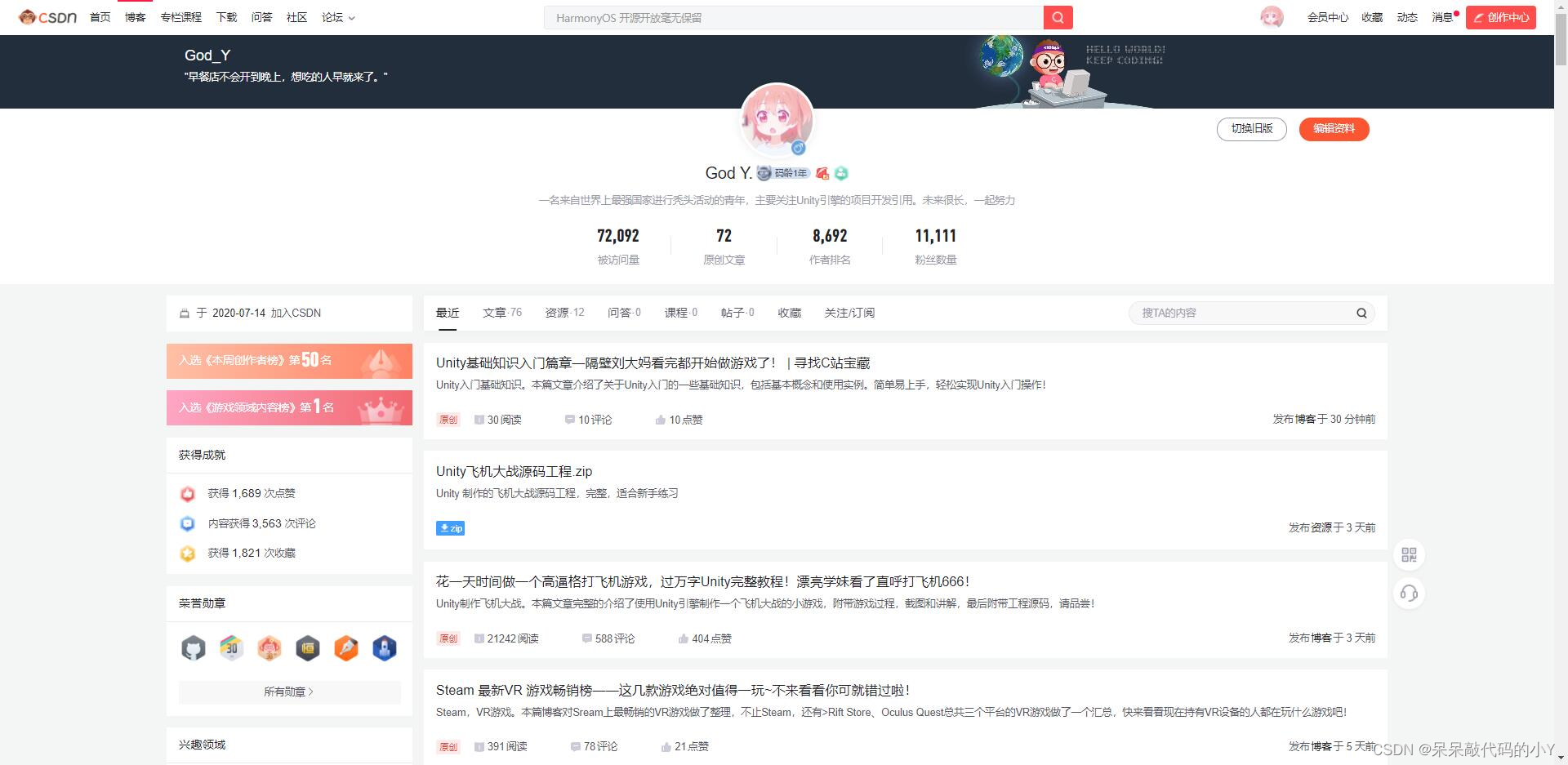The height and width of the screenshot is (765, 1568).
Task: Switch to the 课程·0 tab
Action: (x=681, y=313)
